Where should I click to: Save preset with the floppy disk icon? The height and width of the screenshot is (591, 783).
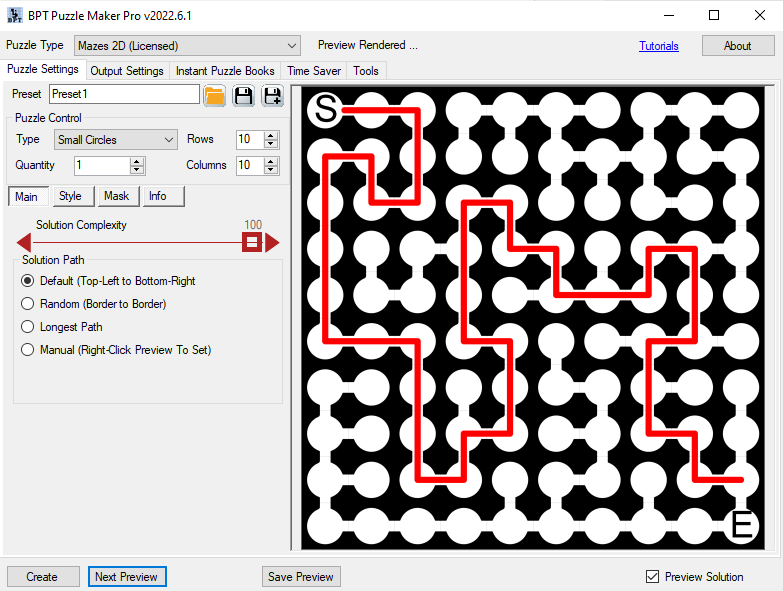coord(243,95)
